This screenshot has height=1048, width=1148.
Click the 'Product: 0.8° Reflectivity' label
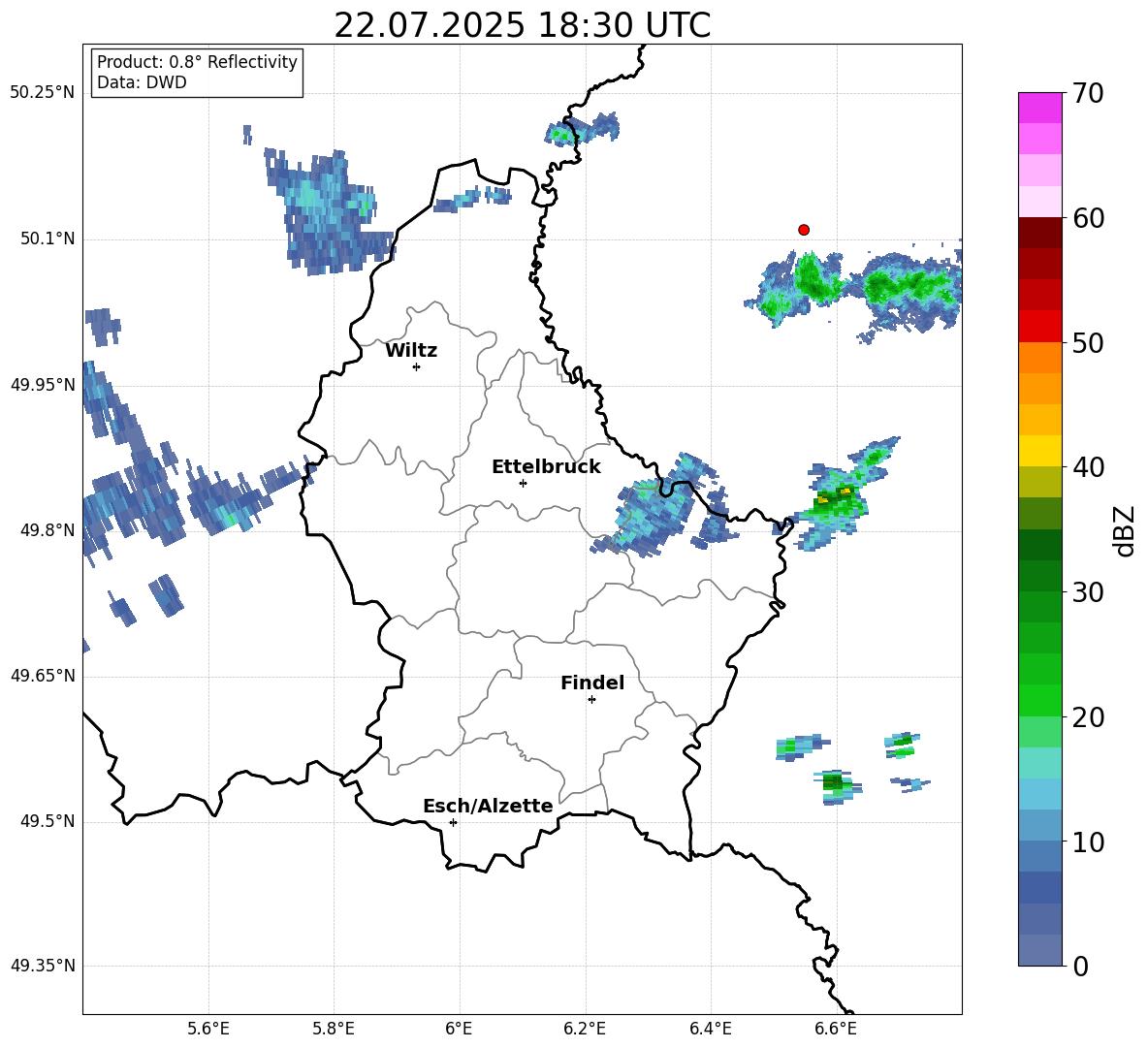coord(197,62)
